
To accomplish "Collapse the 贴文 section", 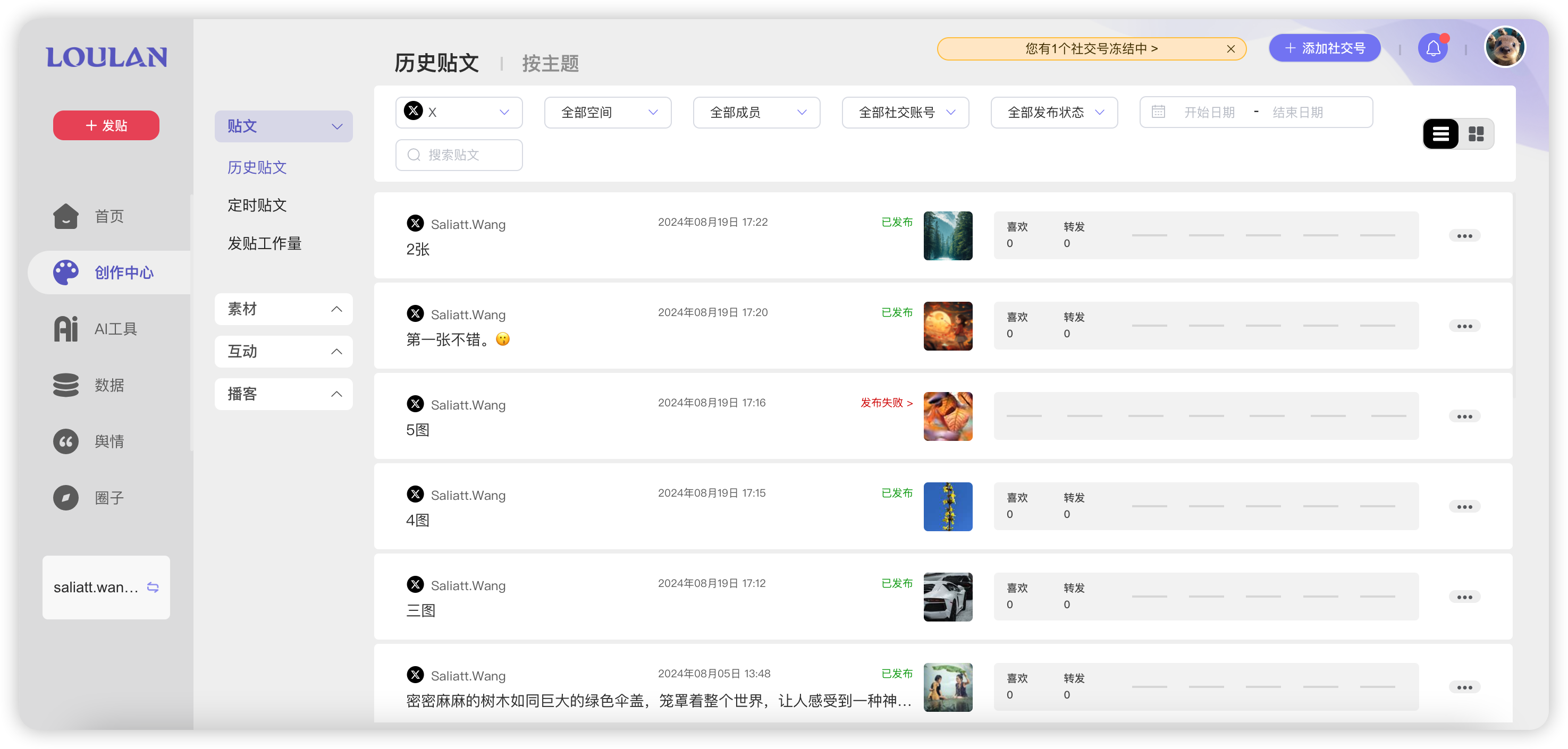I will [284, 126].
